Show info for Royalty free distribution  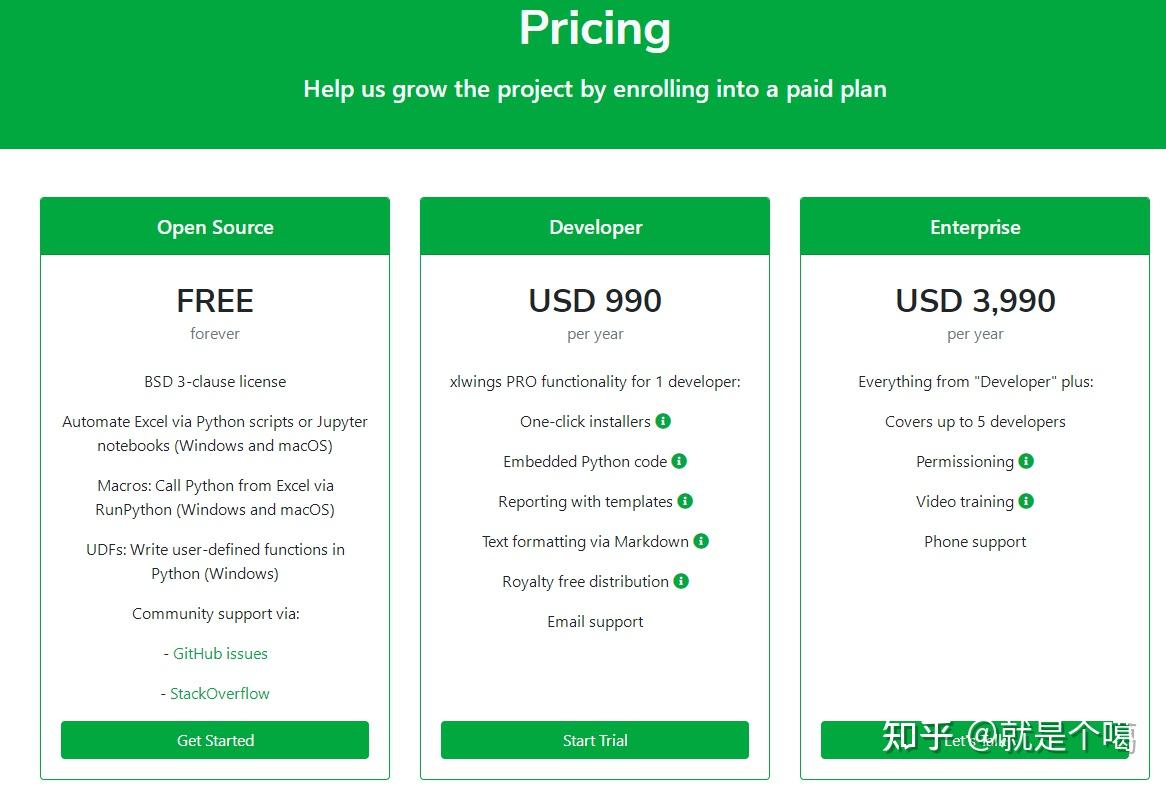coord(681,581)
